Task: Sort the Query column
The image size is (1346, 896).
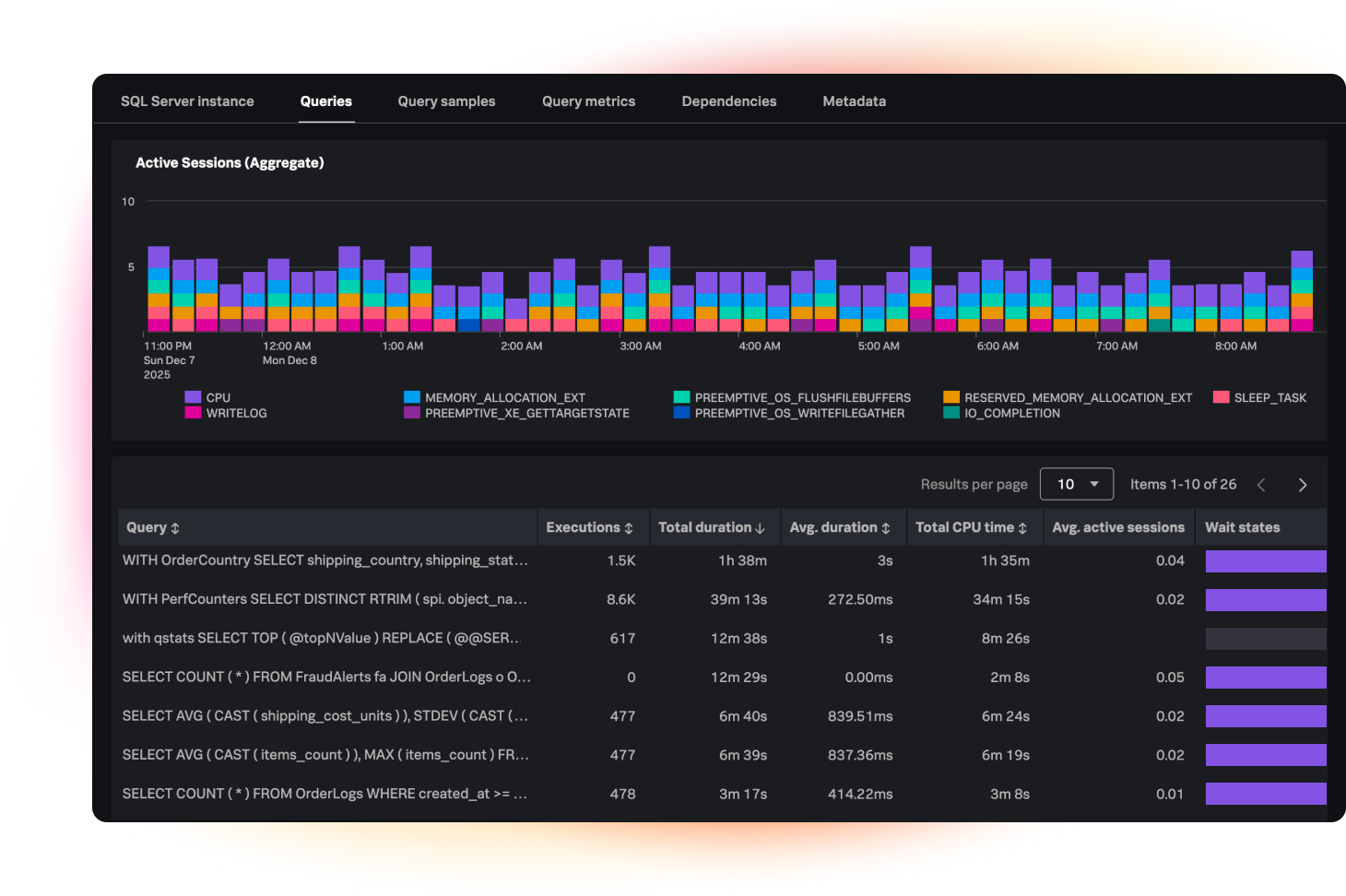Action: (175, 526)
